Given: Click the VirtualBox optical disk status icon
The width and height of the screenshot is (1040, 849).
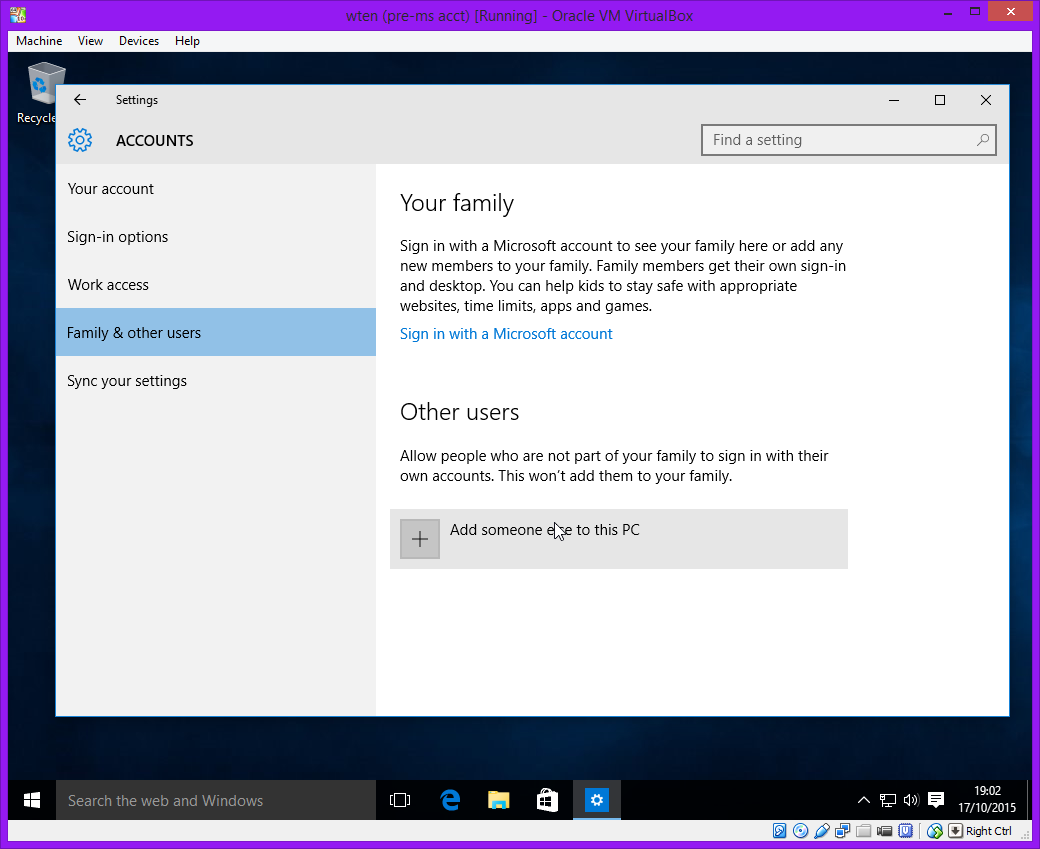Looking at the screenshot, I should click(x=800, y=831).
